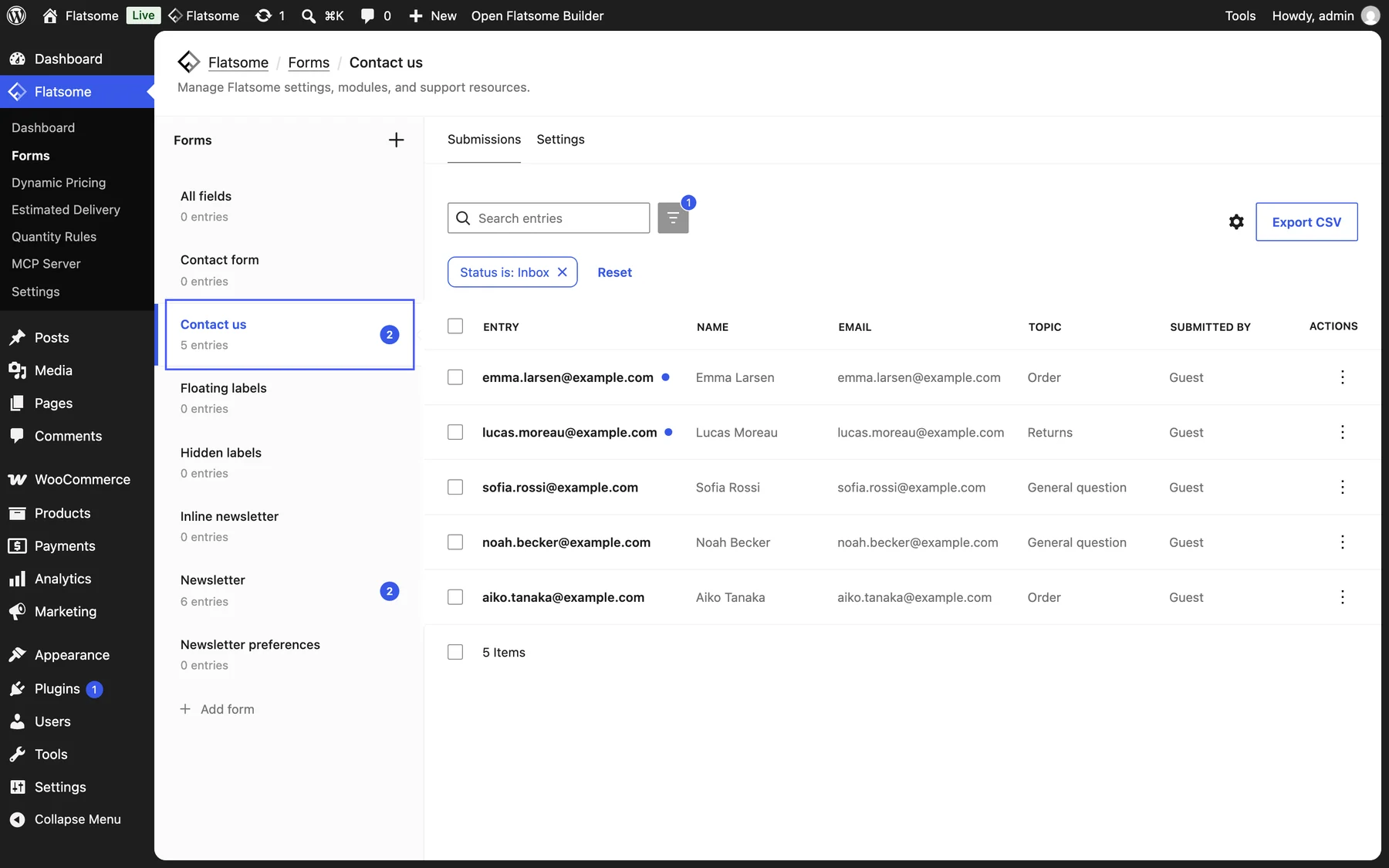Check the emma.larsen@example.com row checkbox
Viewport: 1389px width, 868px height.
pyautogui.click(x=455, y=377)
